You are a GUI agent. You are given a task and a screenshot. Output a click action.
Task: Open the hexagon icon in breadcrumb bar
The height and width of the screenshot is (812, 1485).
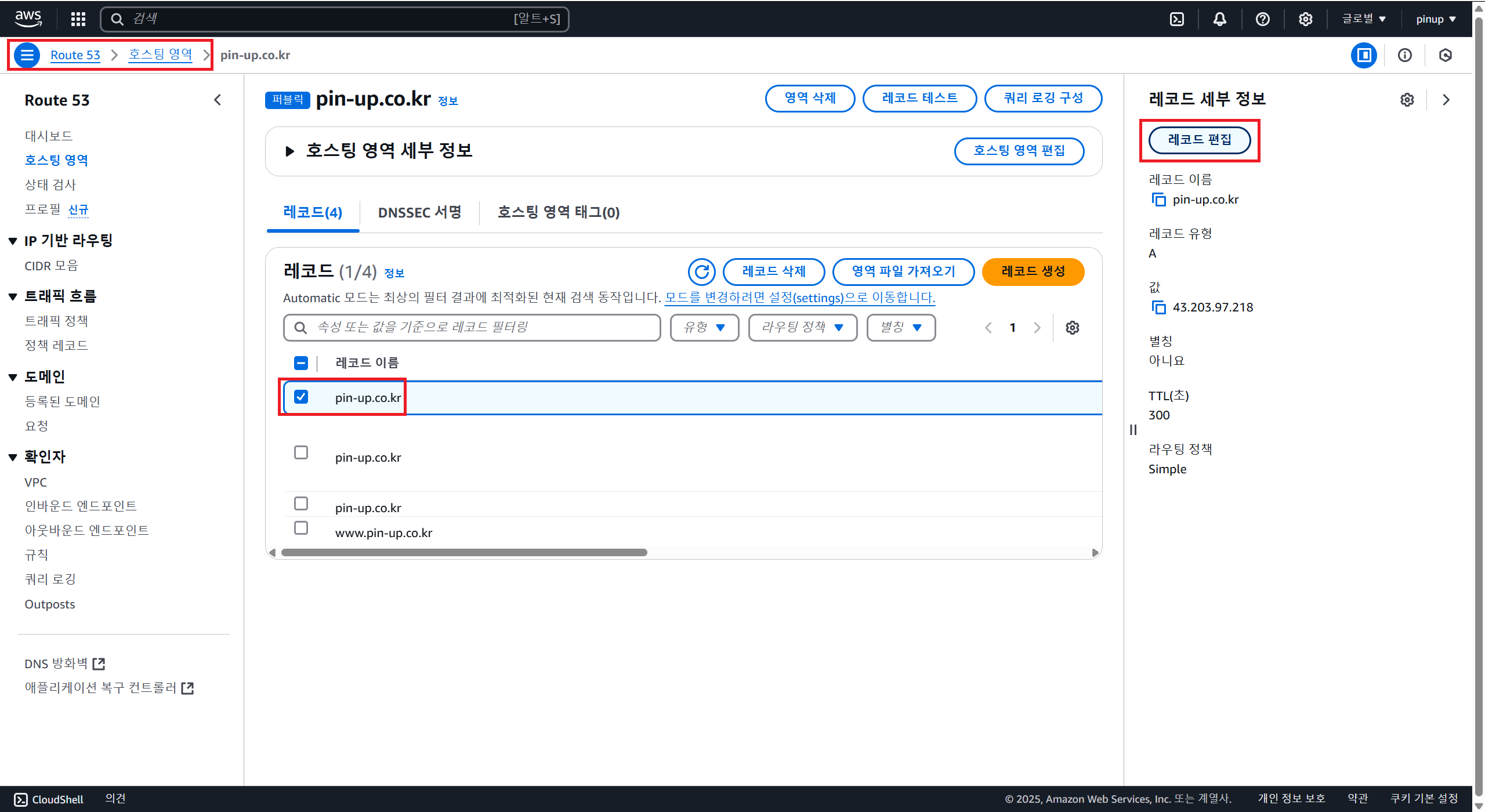[x=1446, y=55]
